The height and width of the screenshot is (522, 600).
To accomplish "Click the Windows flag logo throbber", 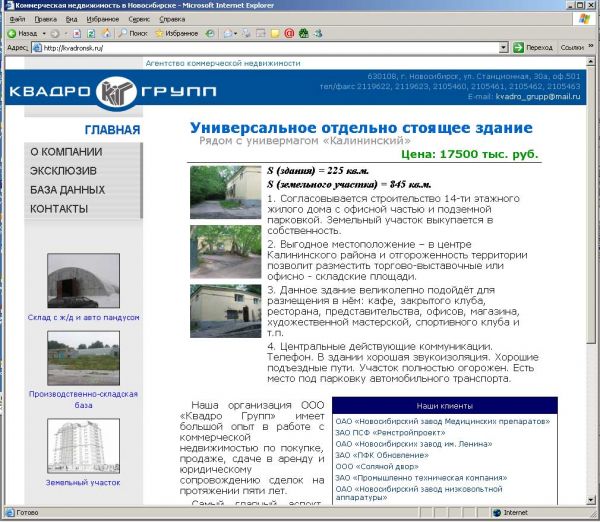I will click(584, 19).
